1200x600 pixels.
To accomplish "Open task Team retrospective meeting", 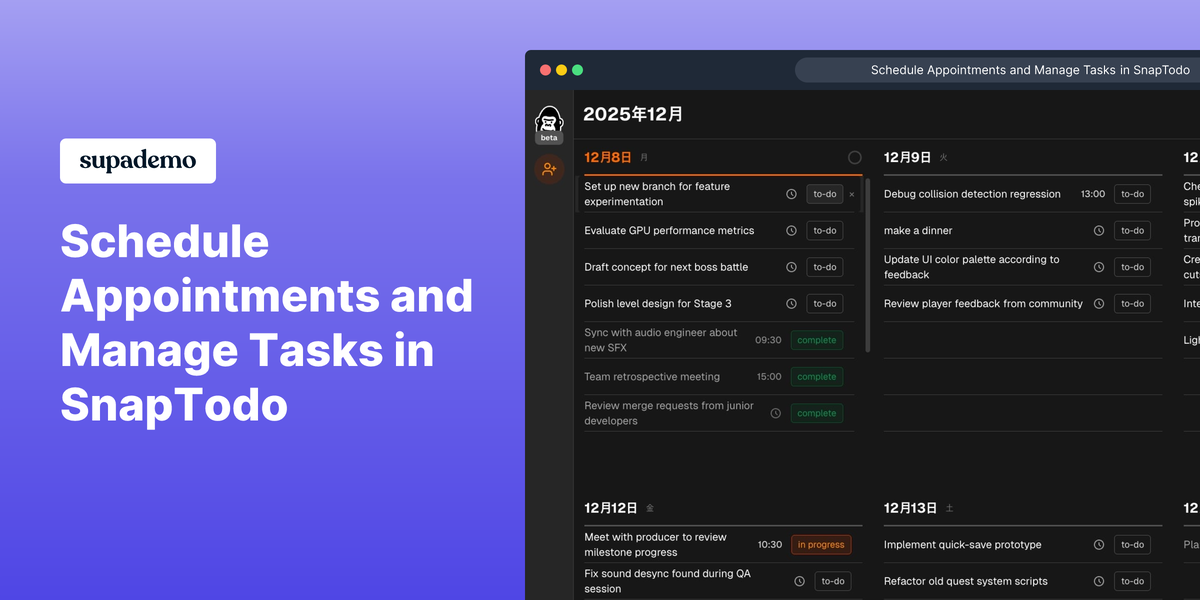I will click(652, 377).
